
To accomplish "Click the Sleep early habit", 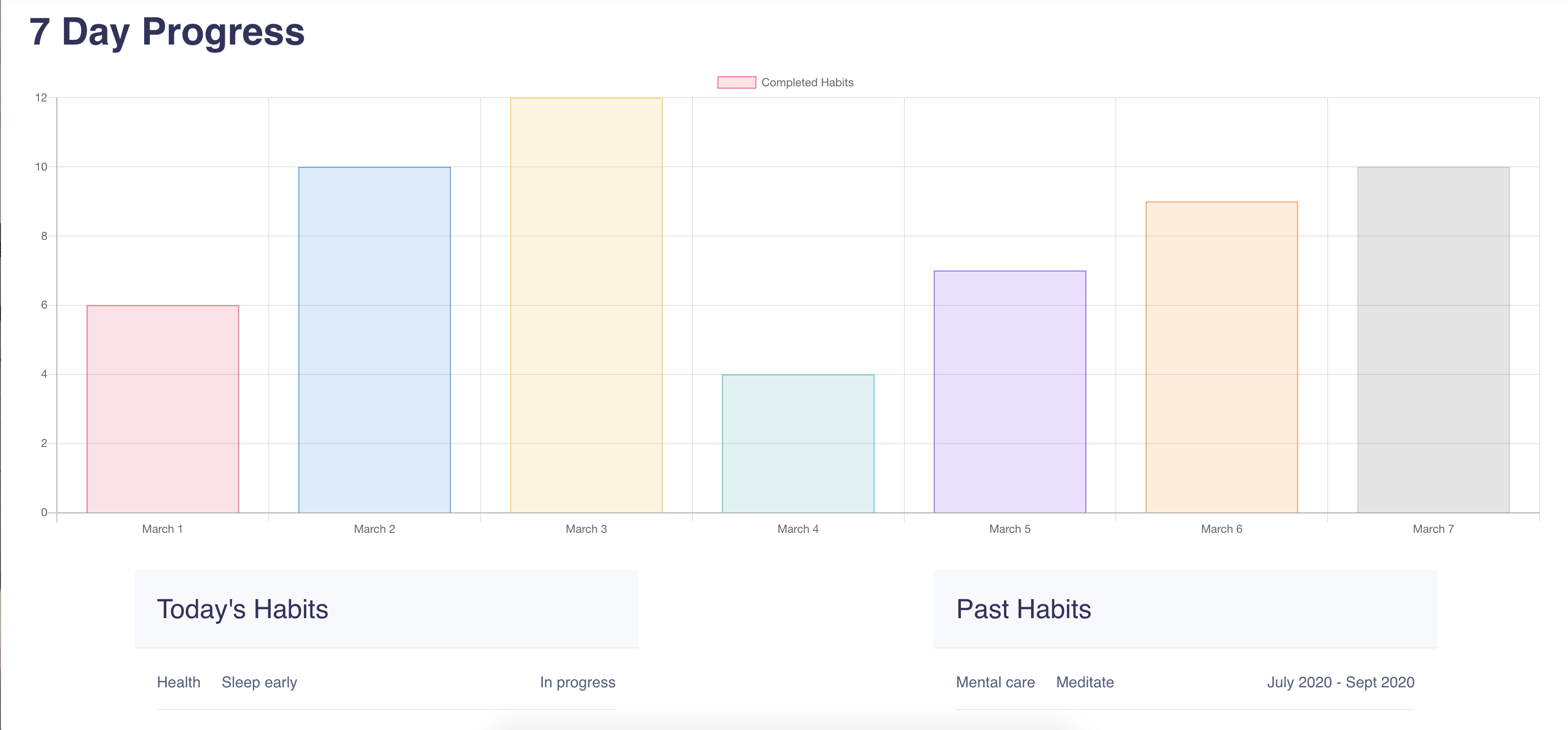I will click(x=259, y=682).
